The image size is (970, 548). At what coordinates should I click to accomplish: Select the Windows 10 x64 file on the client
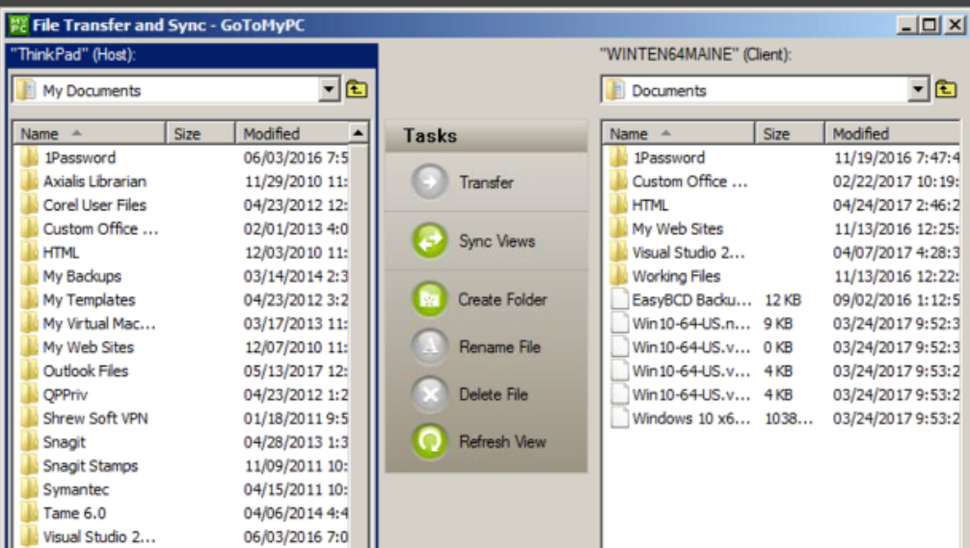click(690, 418)
